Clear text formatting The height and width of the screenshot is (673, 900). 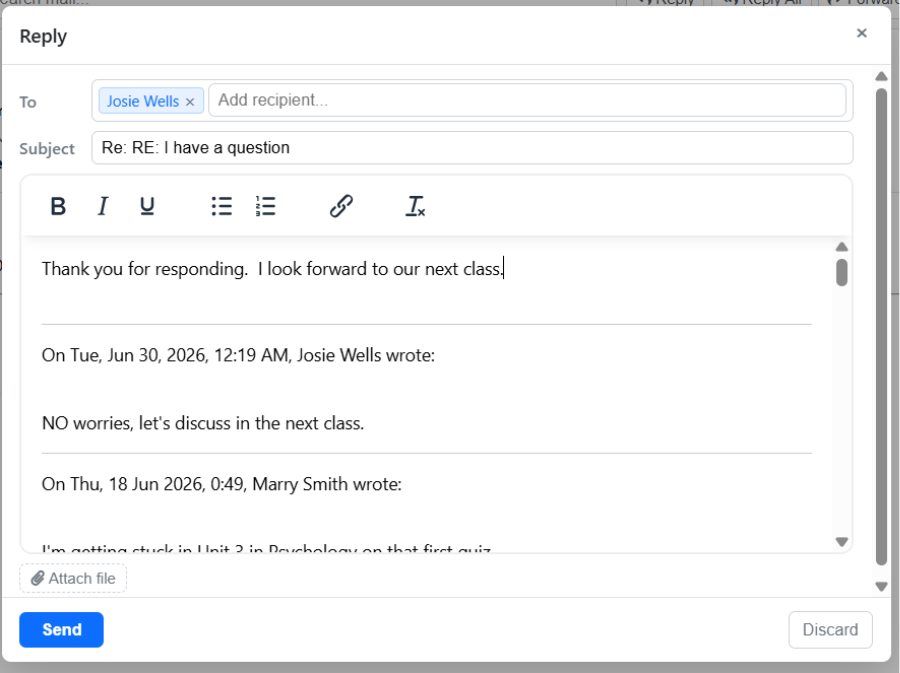coord(415,206)
